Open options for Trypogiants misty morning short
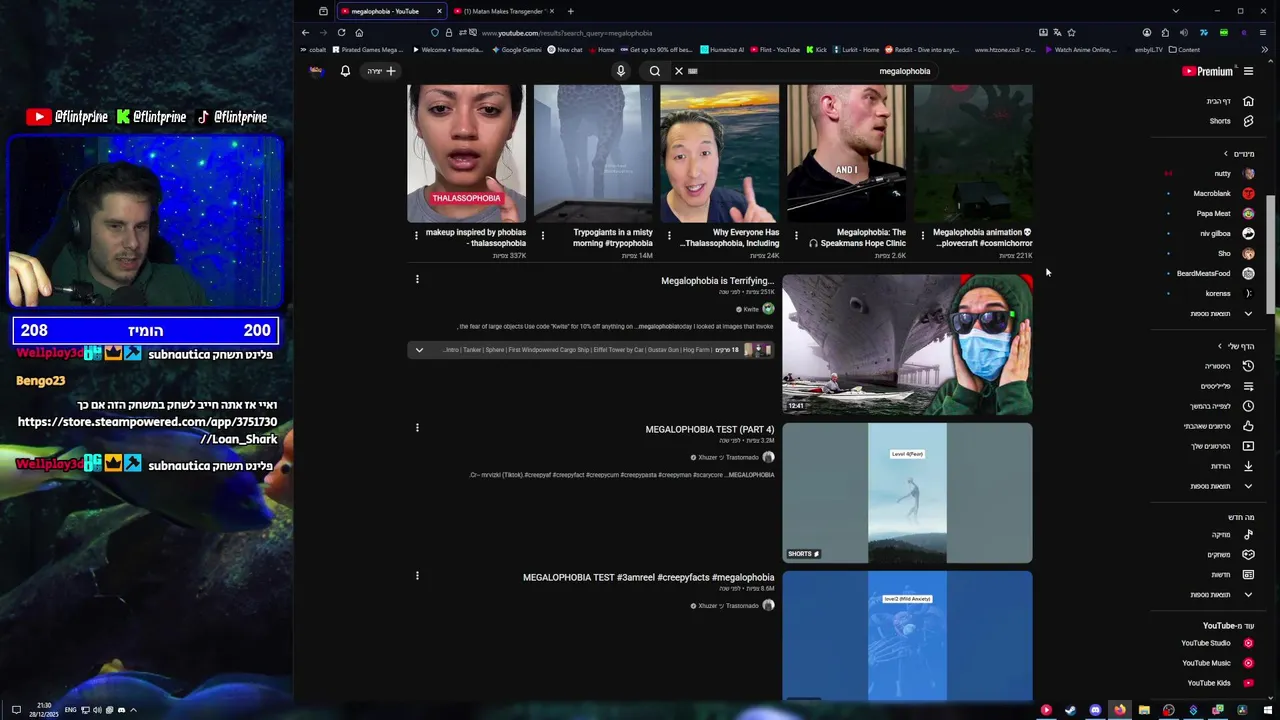Viewport: 1280px width, 720px height. point(542,235)
